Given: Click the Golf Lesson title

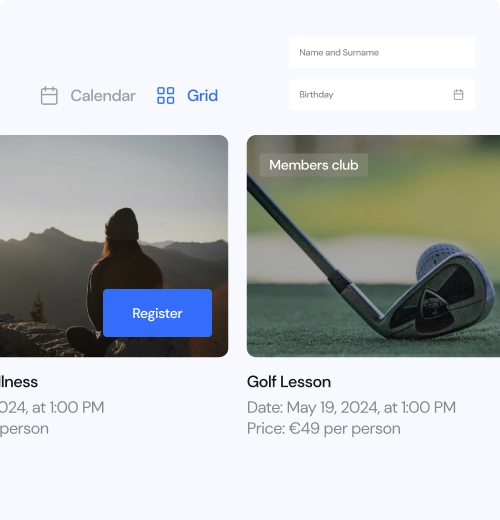Looking at the screenshot, I should pyautogui.click(x=289, y=382).
